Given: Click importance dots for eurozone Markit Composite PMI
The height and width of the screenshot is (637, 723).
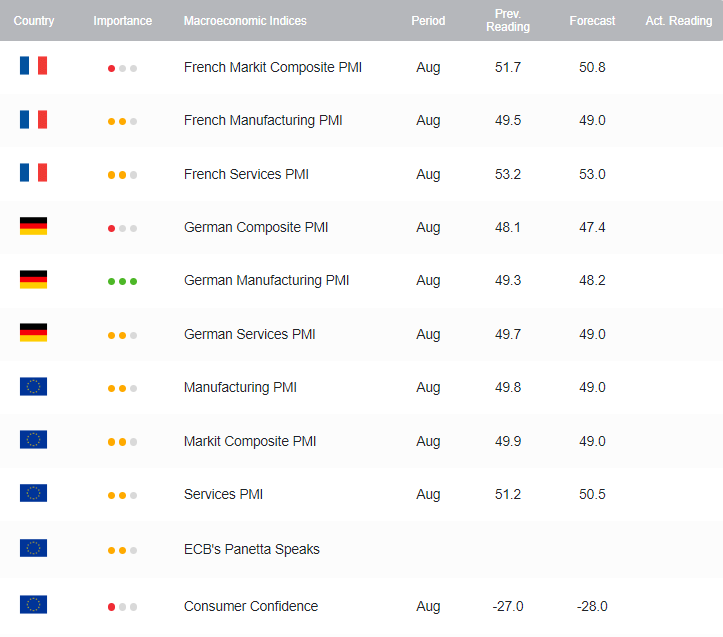Looking at the screenshot, I should point(122,442).
